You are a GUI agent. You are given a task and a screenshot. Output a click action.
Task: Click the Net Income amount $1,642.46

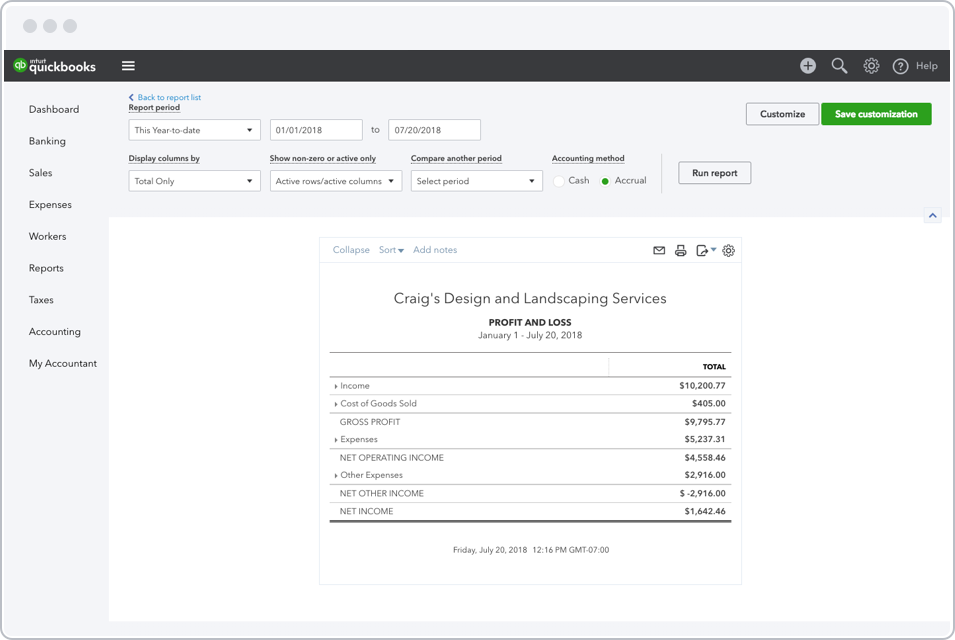click(705, 511)
